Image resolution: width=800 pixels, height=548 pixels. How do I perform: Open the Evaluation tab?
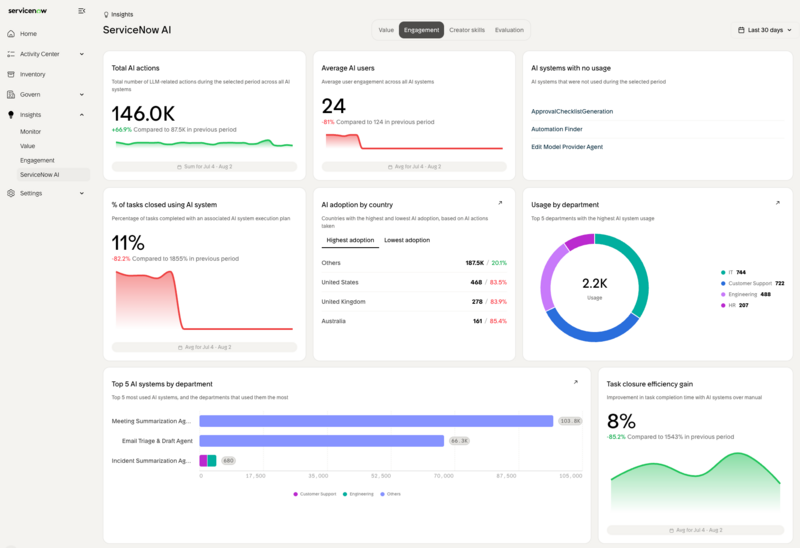(509, 30)
